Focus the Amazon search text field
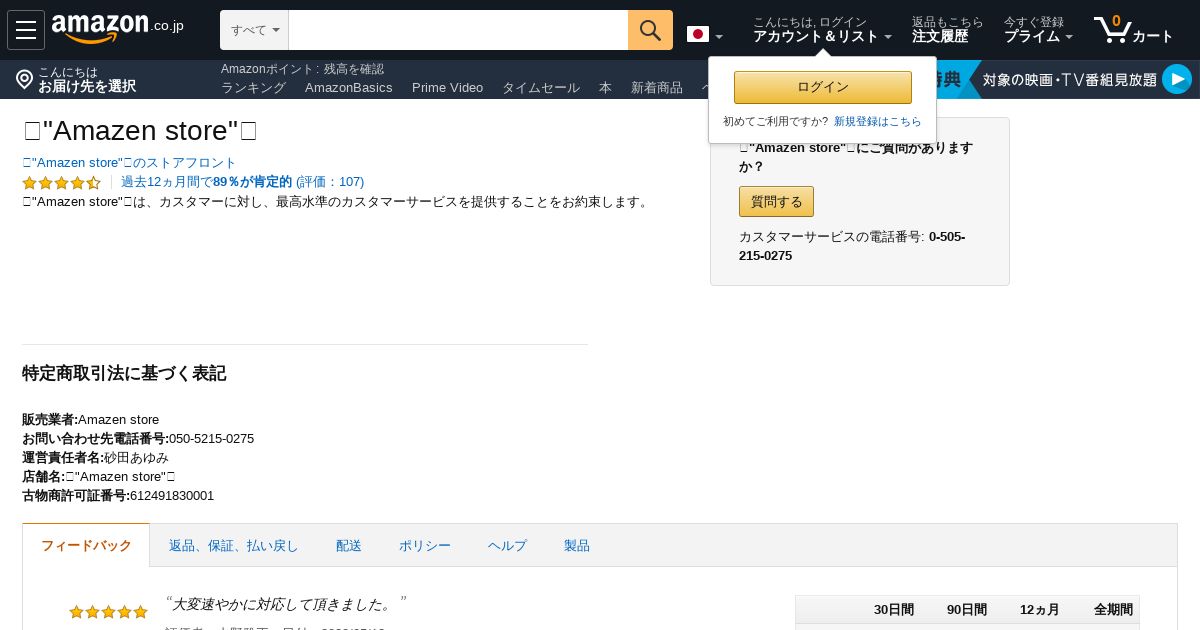 pyautogui.click(x=458, y=30)
